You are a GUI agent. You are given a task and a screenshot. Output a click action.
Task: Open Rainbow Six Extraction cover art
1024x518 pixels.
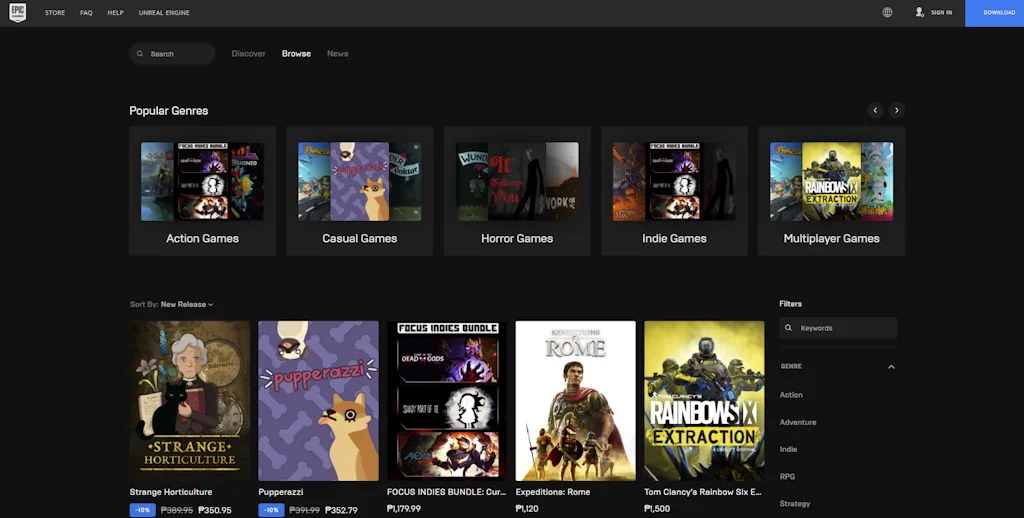704,400
